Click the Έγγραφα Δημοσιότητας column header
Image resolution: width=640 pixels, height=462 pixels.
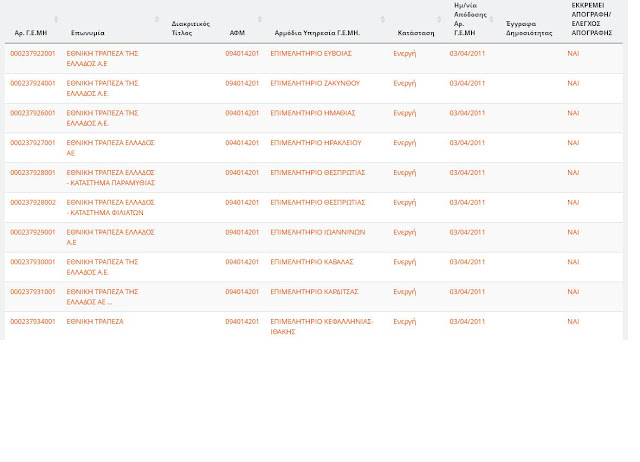point(529,28)
